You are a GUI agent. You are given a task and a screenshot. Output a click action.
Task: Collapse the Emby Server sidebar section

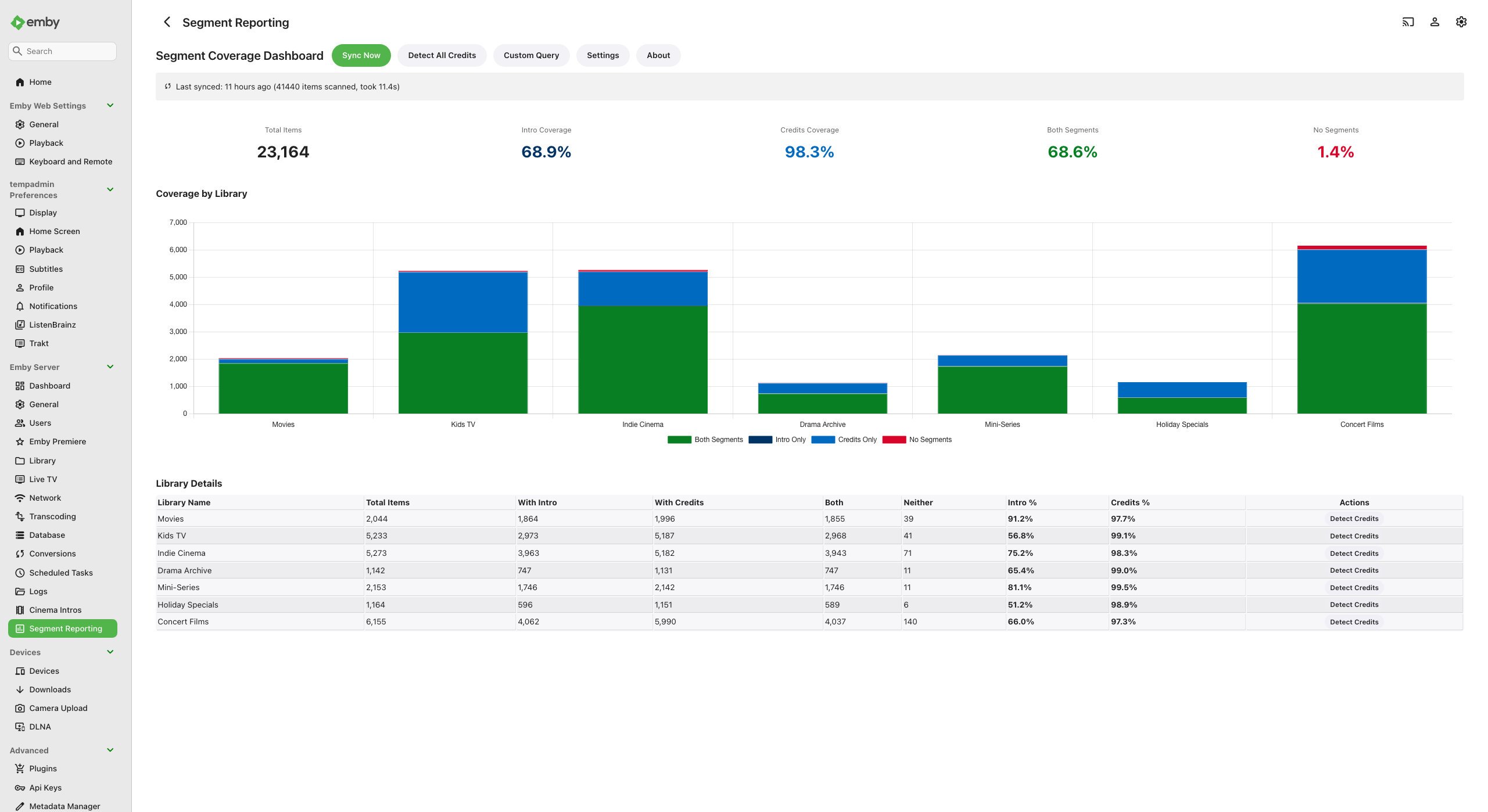click(x=110, y=367)
